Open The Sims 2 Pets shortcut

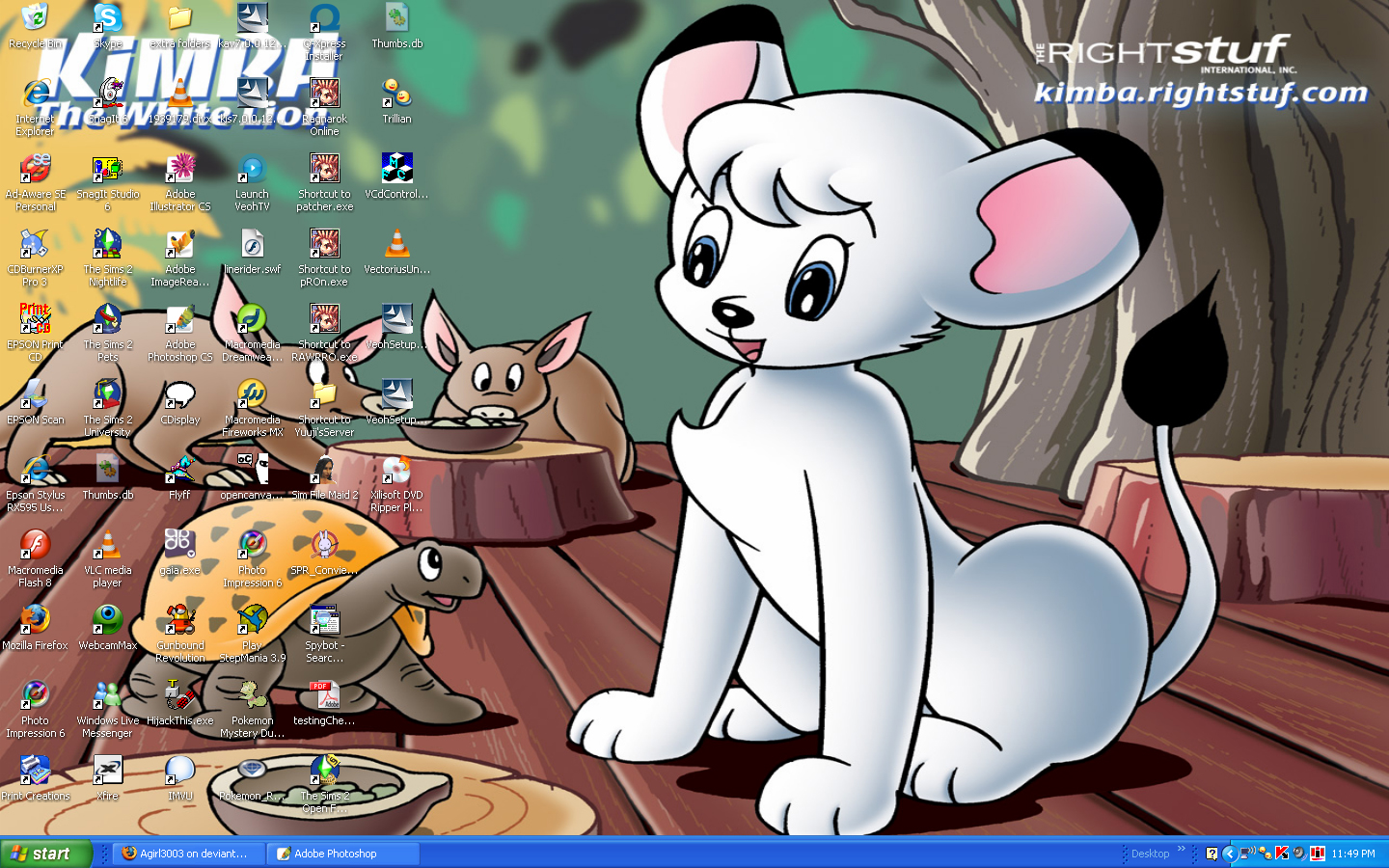(x=107, y=333)
